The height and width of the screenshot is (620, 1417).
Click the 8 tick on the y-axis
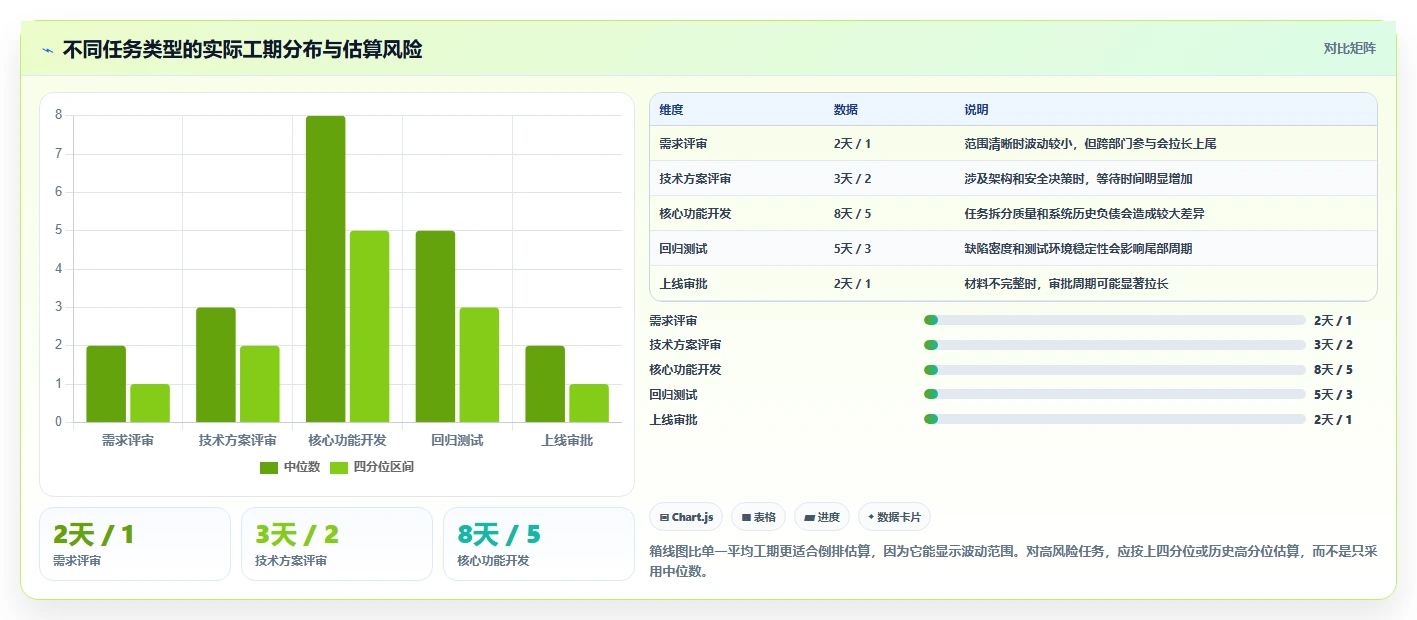pyautogui.click(x=58, y=115)
